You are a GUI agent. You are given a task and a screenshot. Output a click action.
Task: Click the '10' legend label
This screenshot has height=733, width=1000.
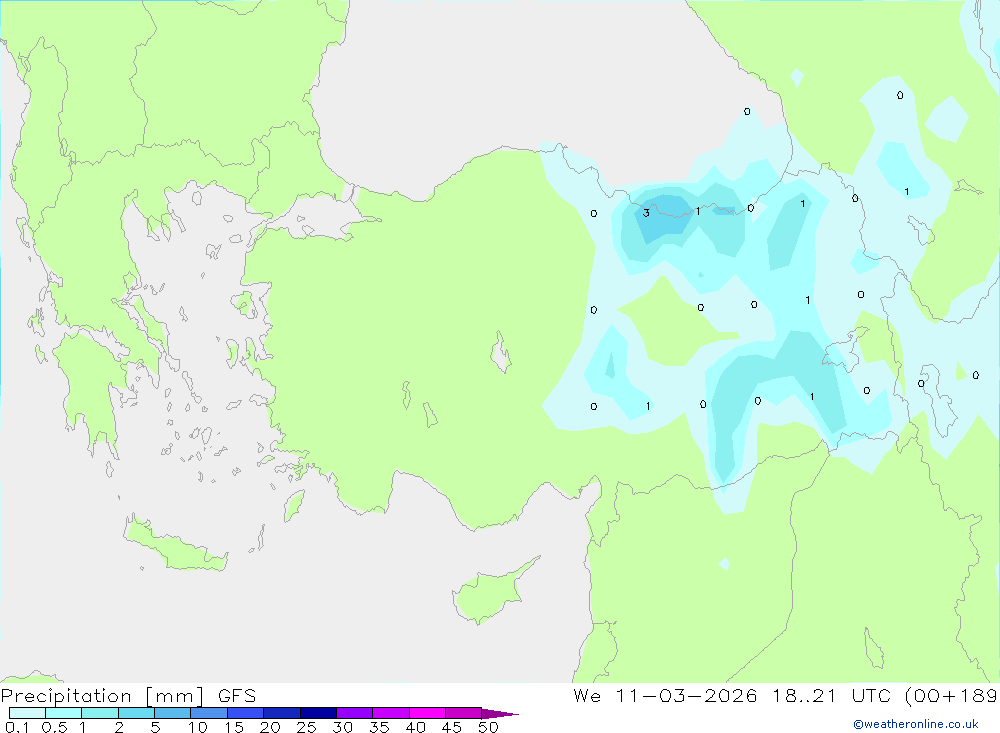click(198, 727)
